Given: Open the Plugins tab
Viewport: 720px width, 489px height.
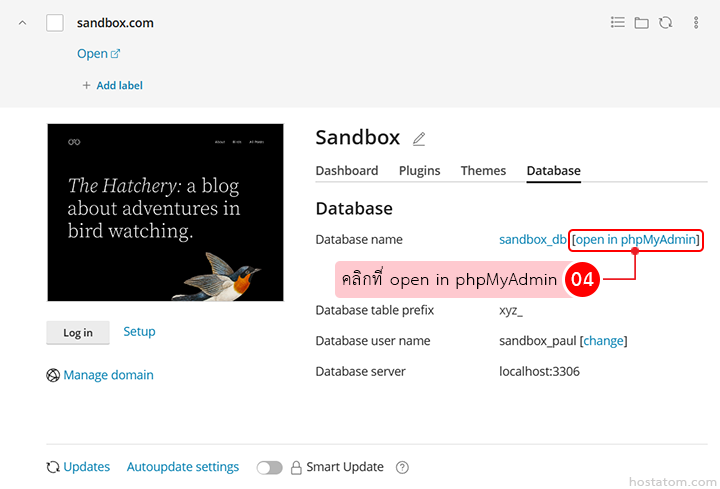Looking at the screenshot, I should (419, 171).
